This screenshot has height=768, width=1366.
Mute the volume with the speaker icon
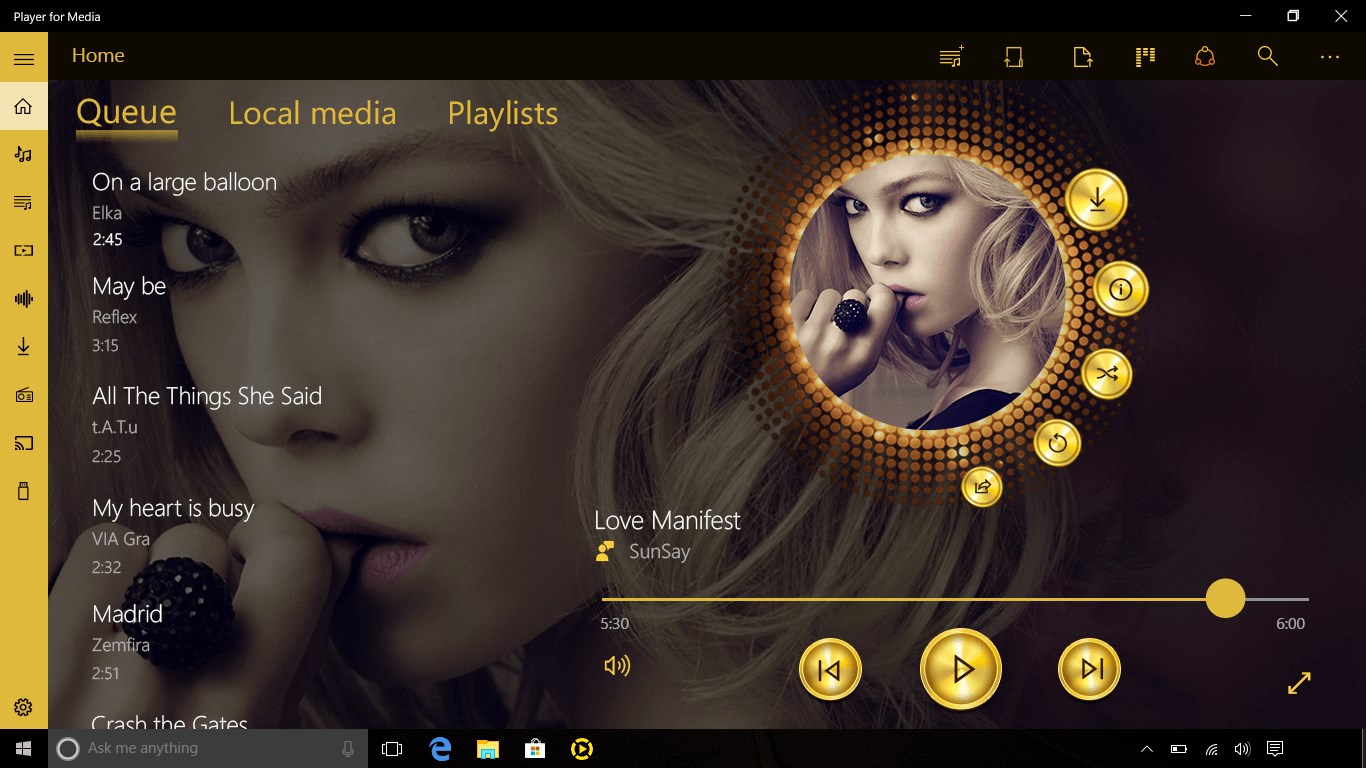click(x=617, y=663)
